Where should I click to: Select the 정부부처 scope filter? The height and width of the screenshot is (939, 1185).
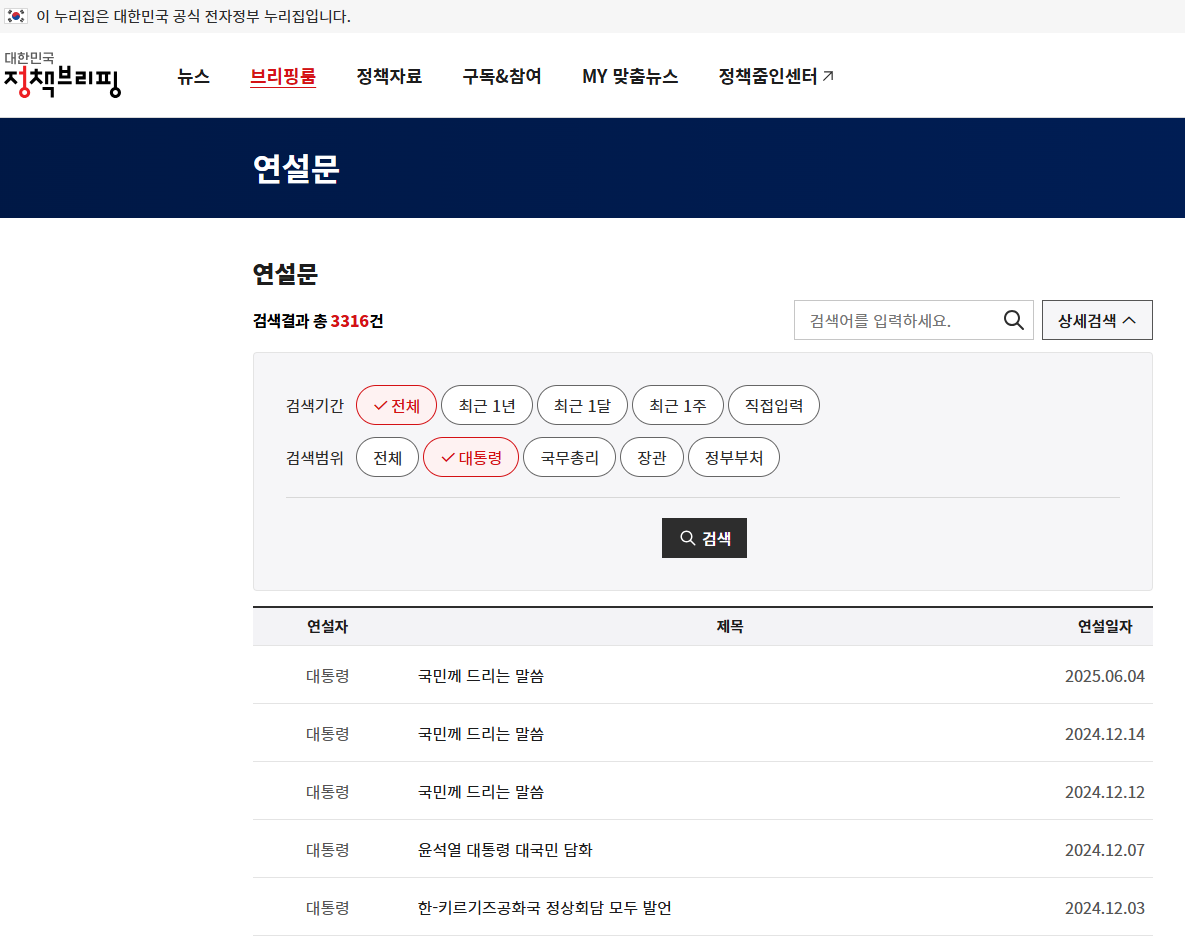(x=734, y=457)
